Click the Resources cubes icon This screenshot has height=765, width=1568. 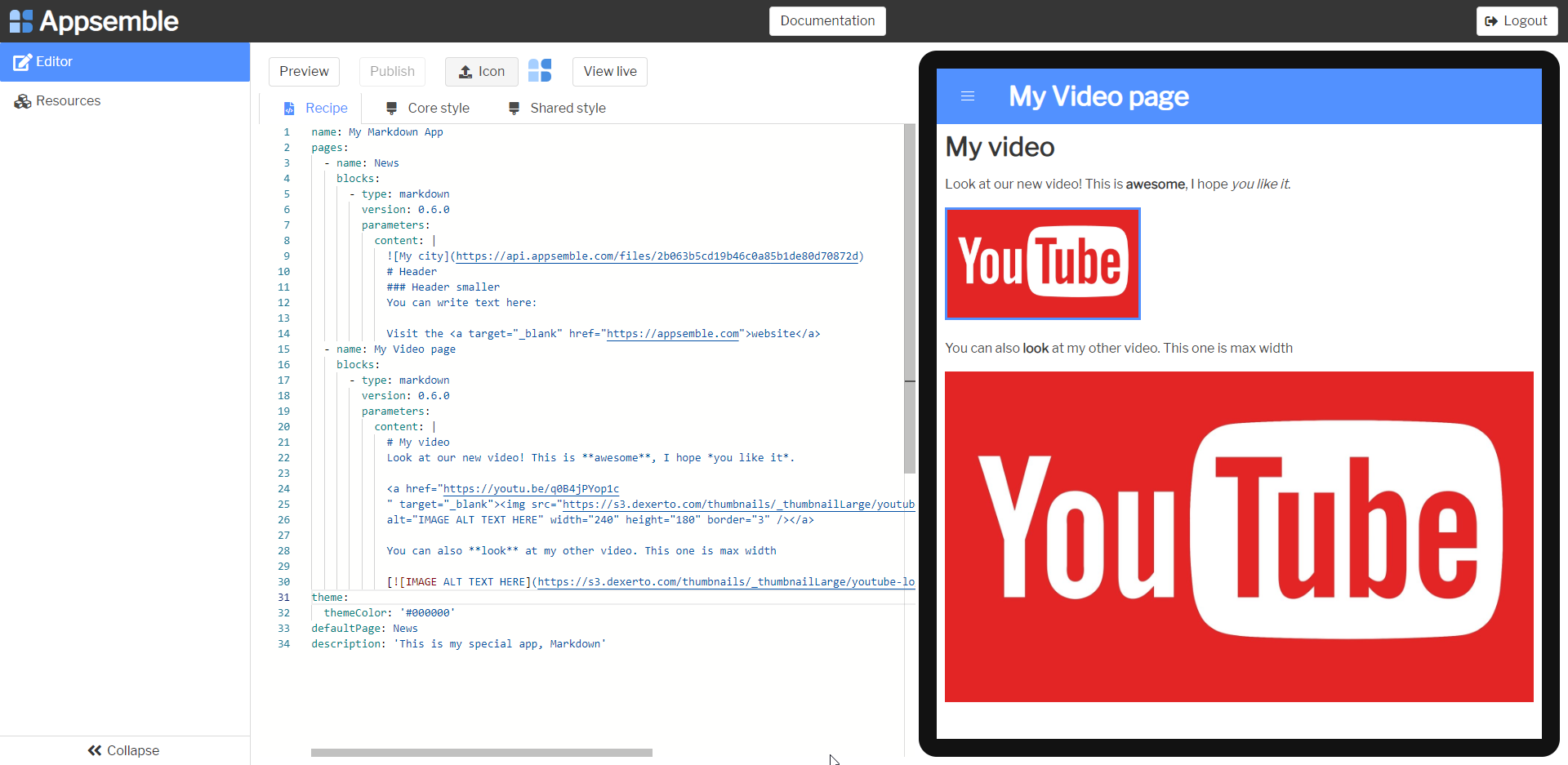pos(23,101)
